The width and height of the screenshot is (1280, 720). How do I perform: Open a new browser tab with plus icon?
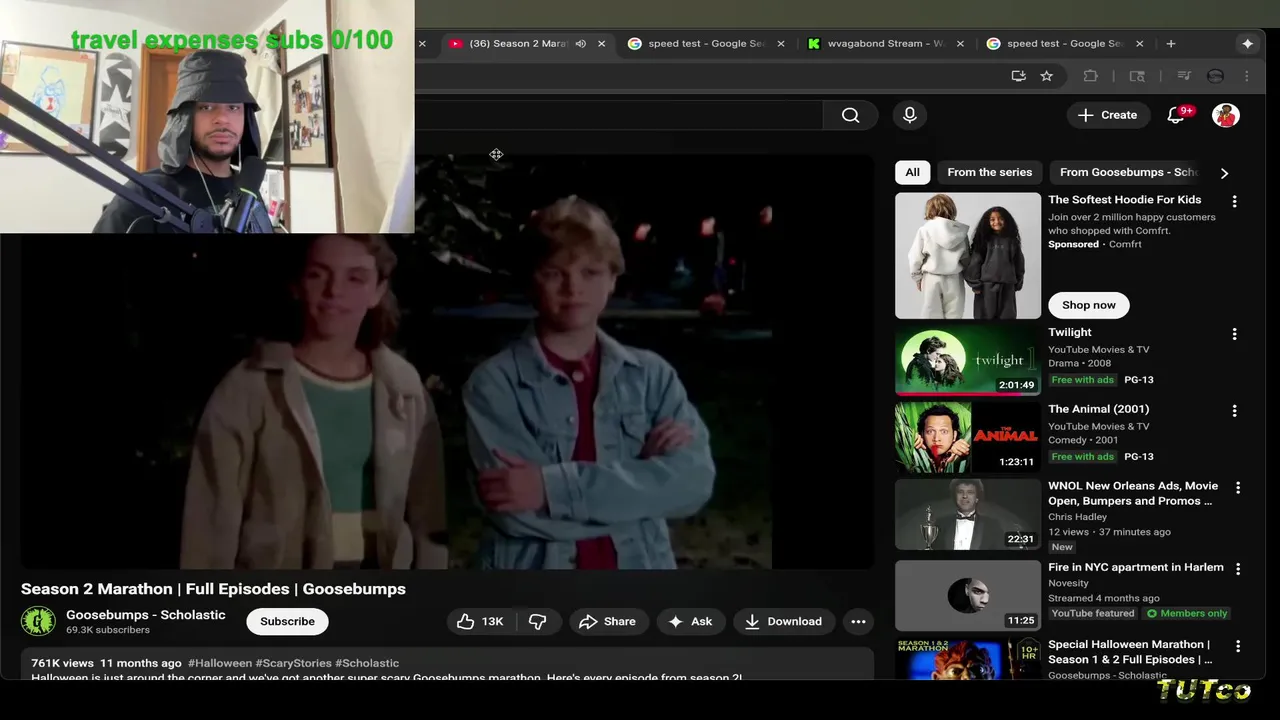[1170, 44]
